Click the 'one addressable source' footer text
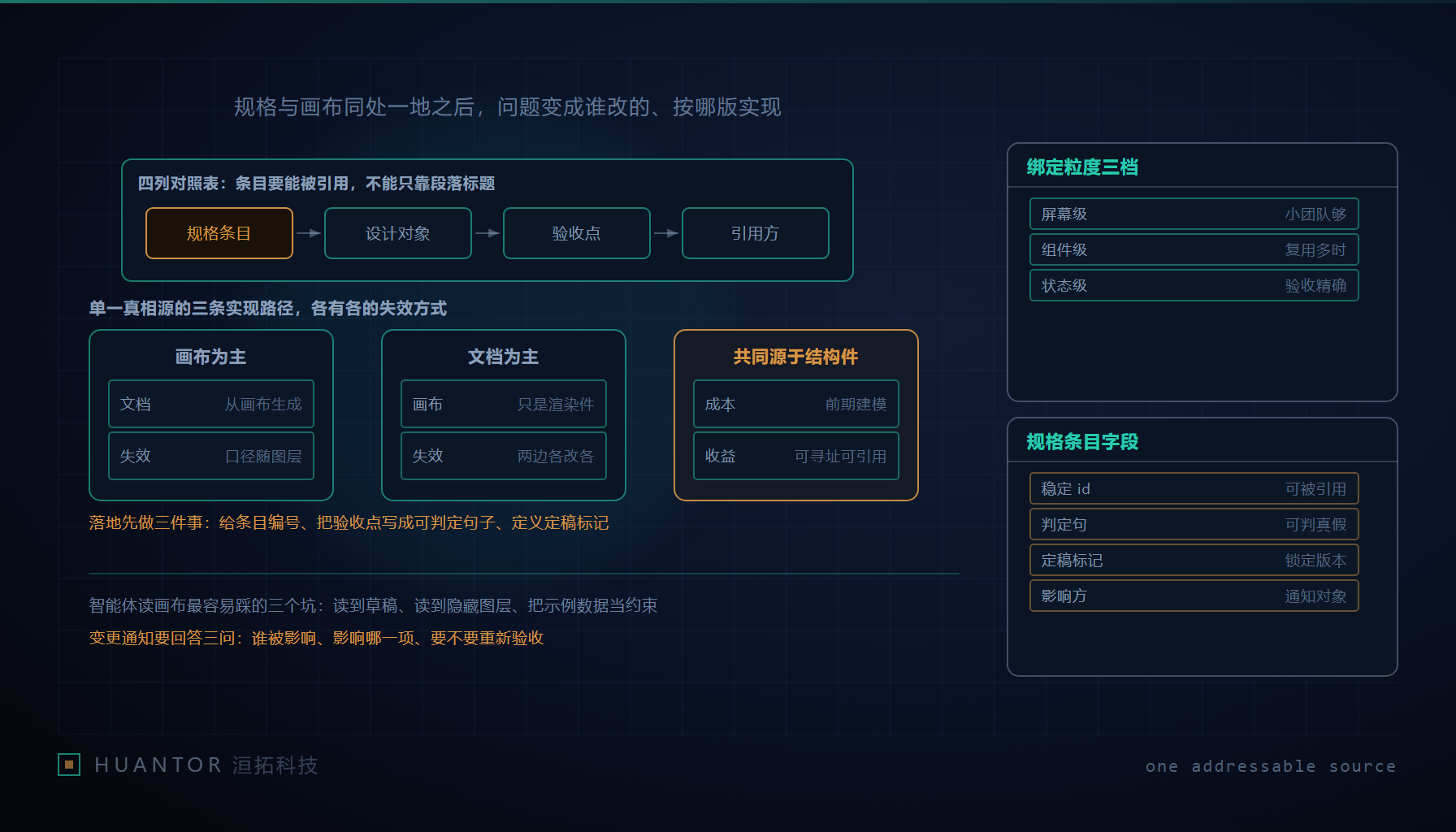This screenshot has height=832, width=1456. pyautogui.click(x=1271, y=766)
